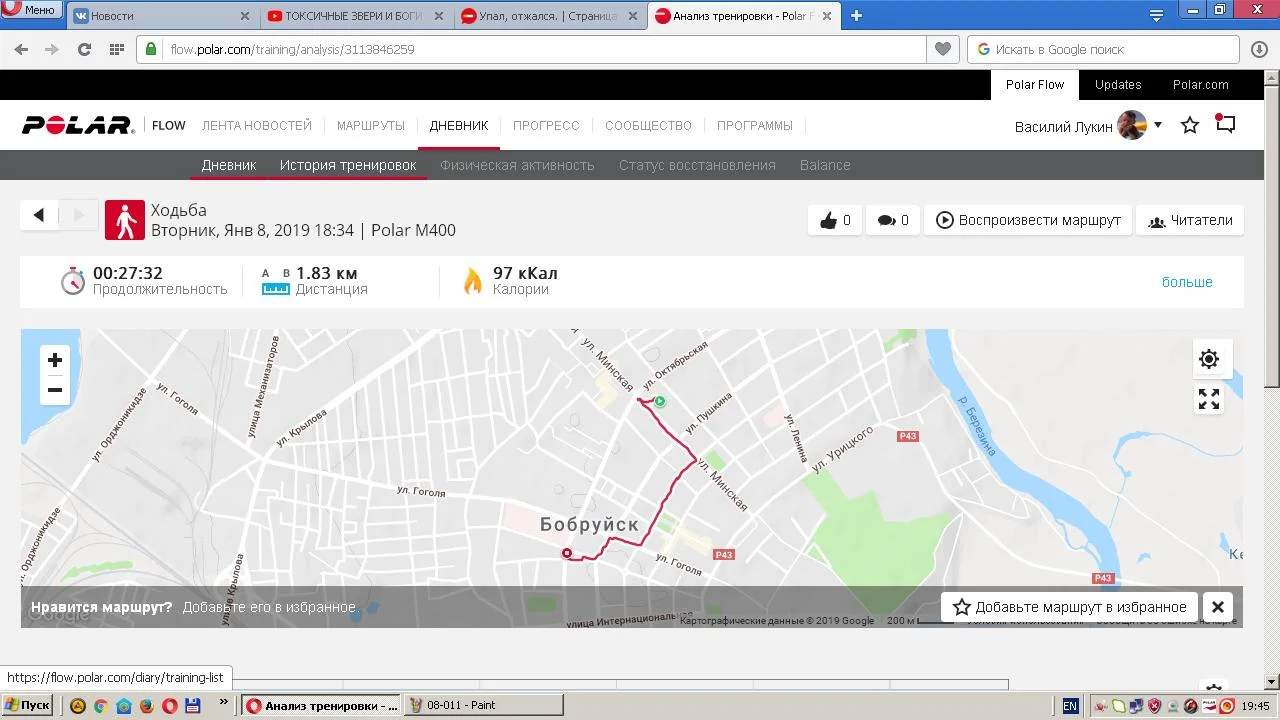The image size is (1280, 720).
Task: Open the Polar.com link
Action: [1201, 85]
